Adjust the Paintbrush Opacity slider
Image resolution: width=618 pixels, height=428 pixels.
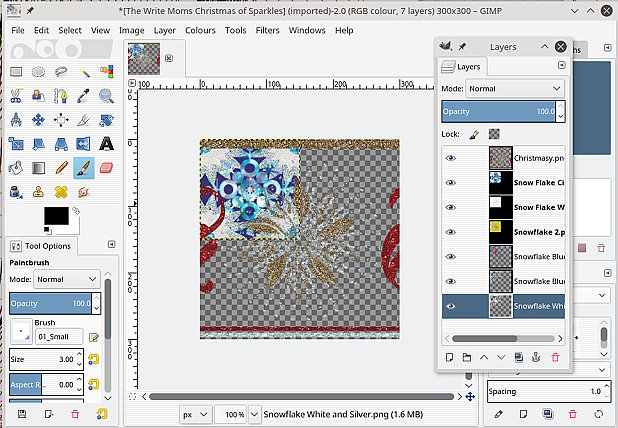point(50,303)
